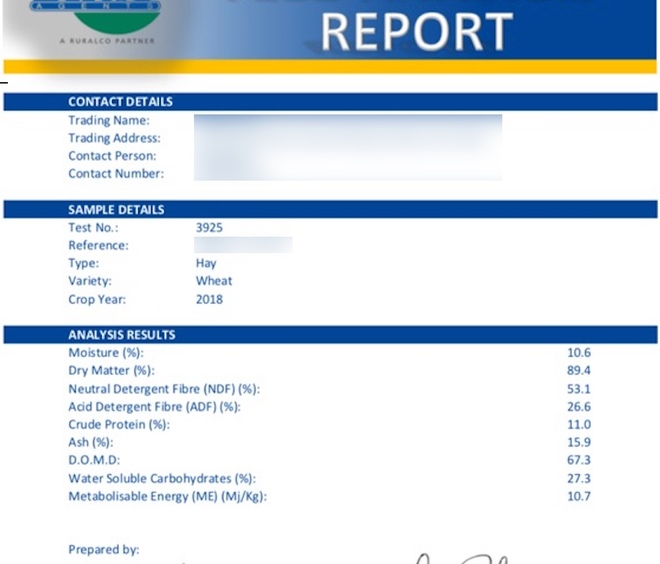Click the Wheat variety value
660x564 pixels.
click(213, 282)
